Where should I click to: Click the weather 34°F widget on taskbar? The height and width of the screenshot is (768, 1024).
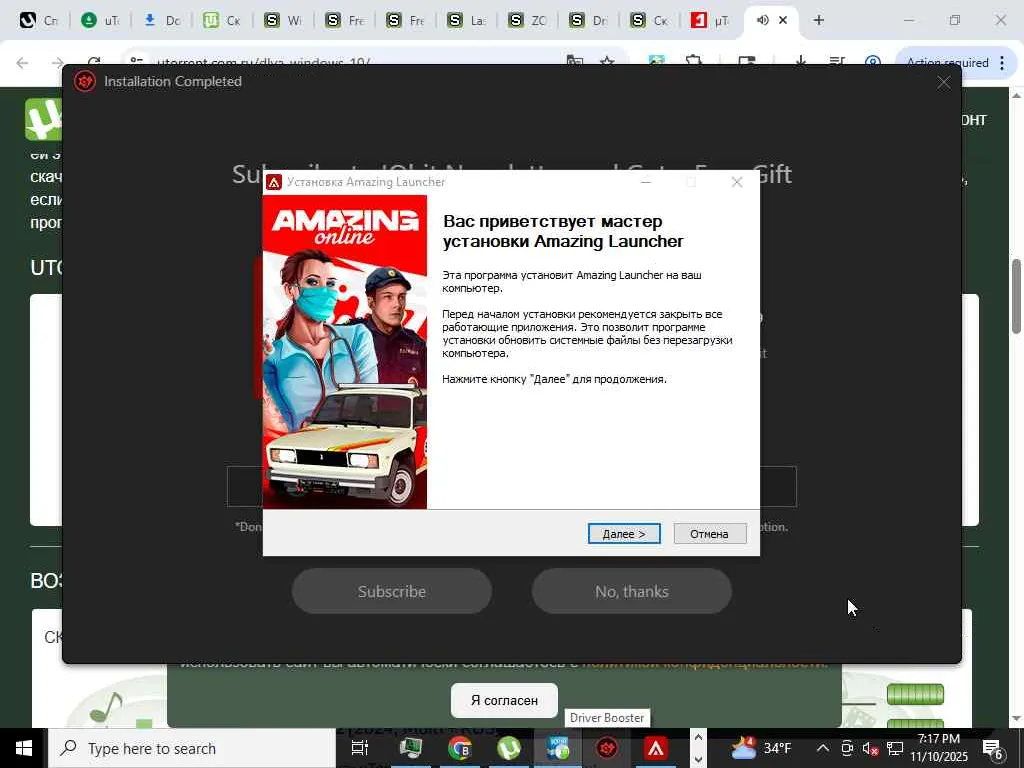coord(761,748)
